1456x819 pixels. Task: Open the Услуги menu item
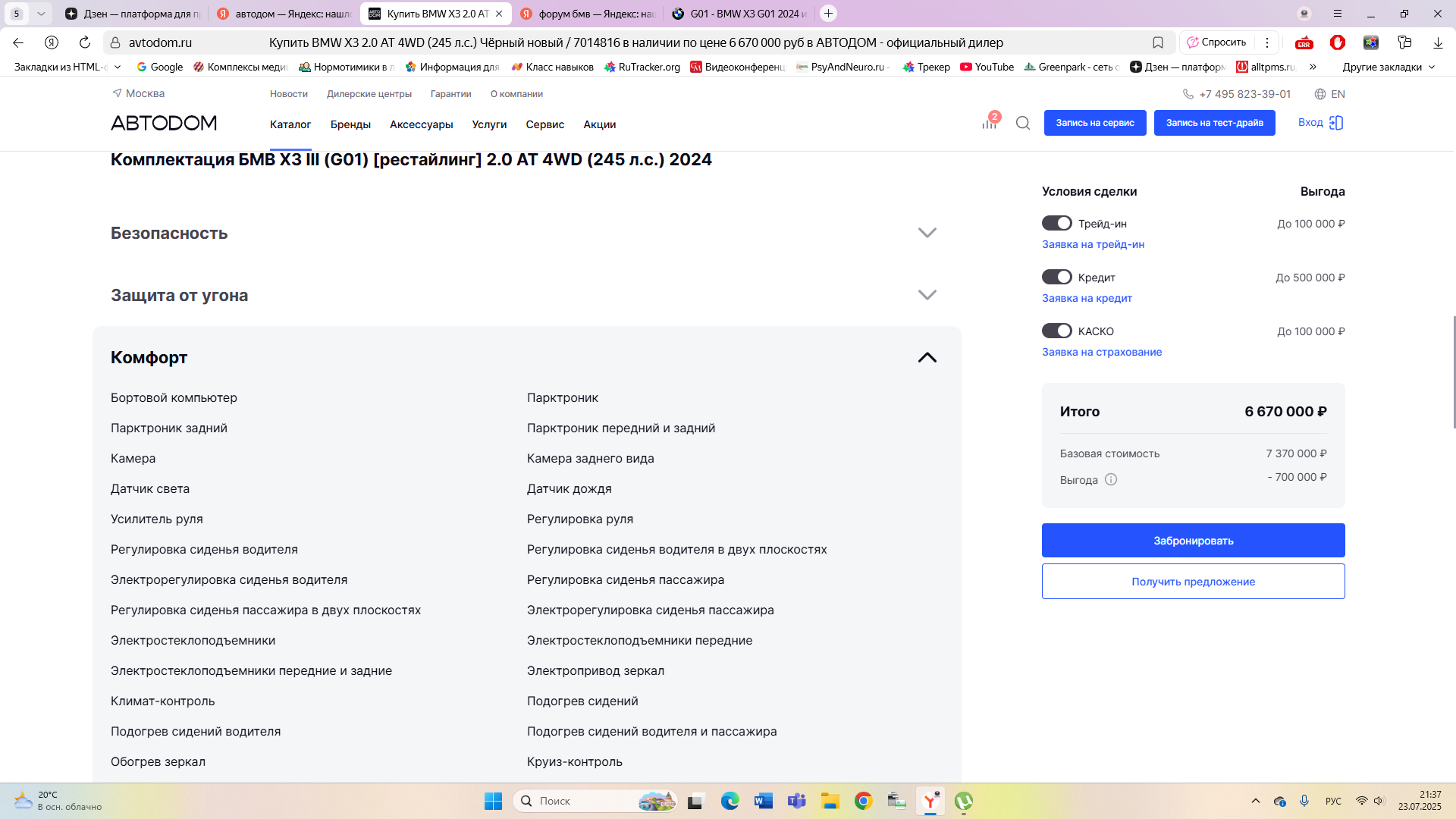(489, 124)
